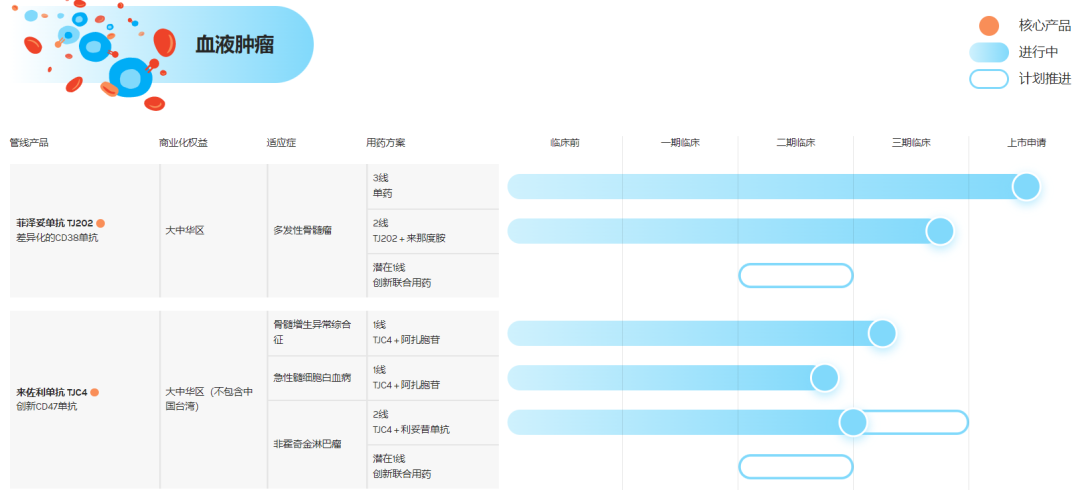1080x490 pixels.
Task: Click the TJ202＋来那度胺 regimen cell
Action: point(433,231)
